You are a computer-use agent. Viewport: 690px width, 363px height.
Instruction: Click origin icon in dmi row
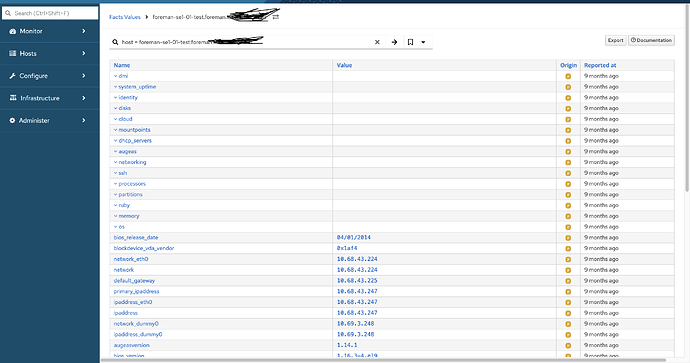click(568, 76)
